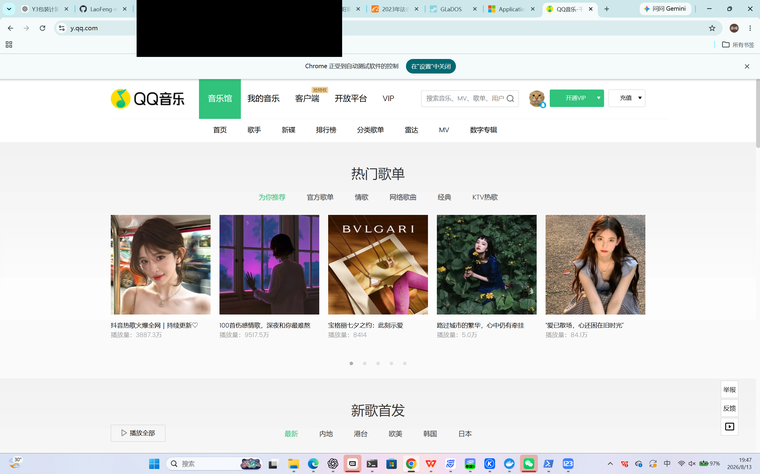Reload the page
This screenshot has height=474, width=760.
(x=43, y=28)
